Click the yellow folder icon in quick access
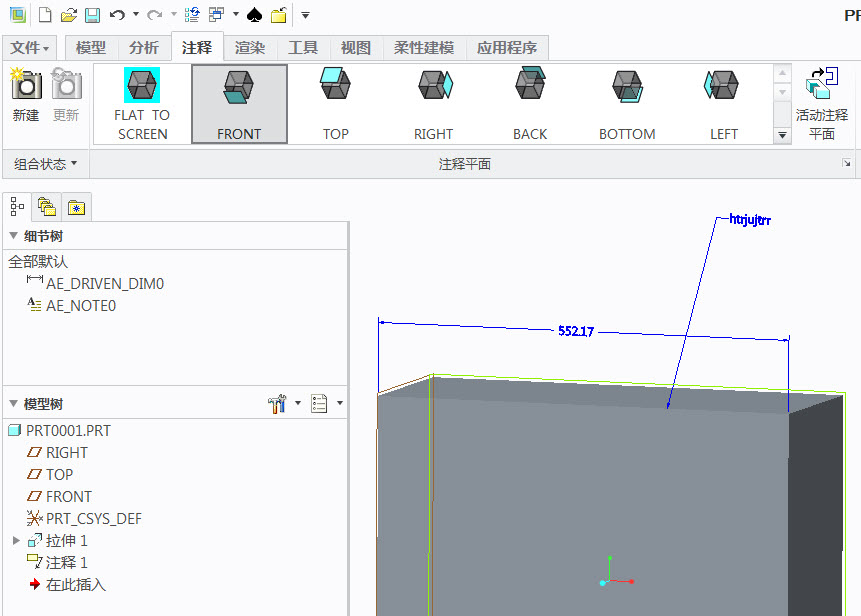 pos(278,15)
